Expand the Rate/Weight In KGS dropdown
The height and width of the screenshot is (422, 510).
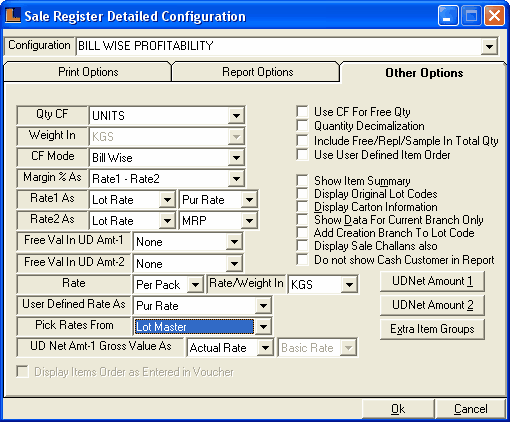tap(349, 284)
